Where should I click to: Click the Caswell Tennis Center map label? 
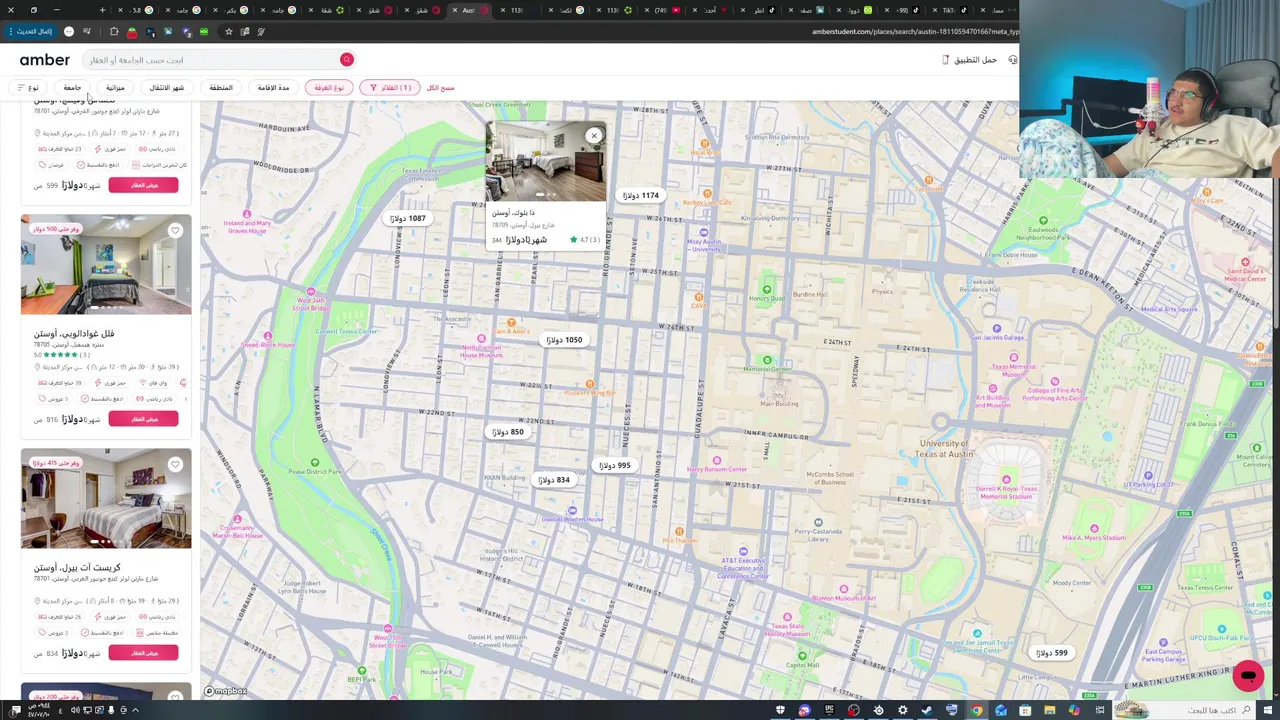[346, 331]
